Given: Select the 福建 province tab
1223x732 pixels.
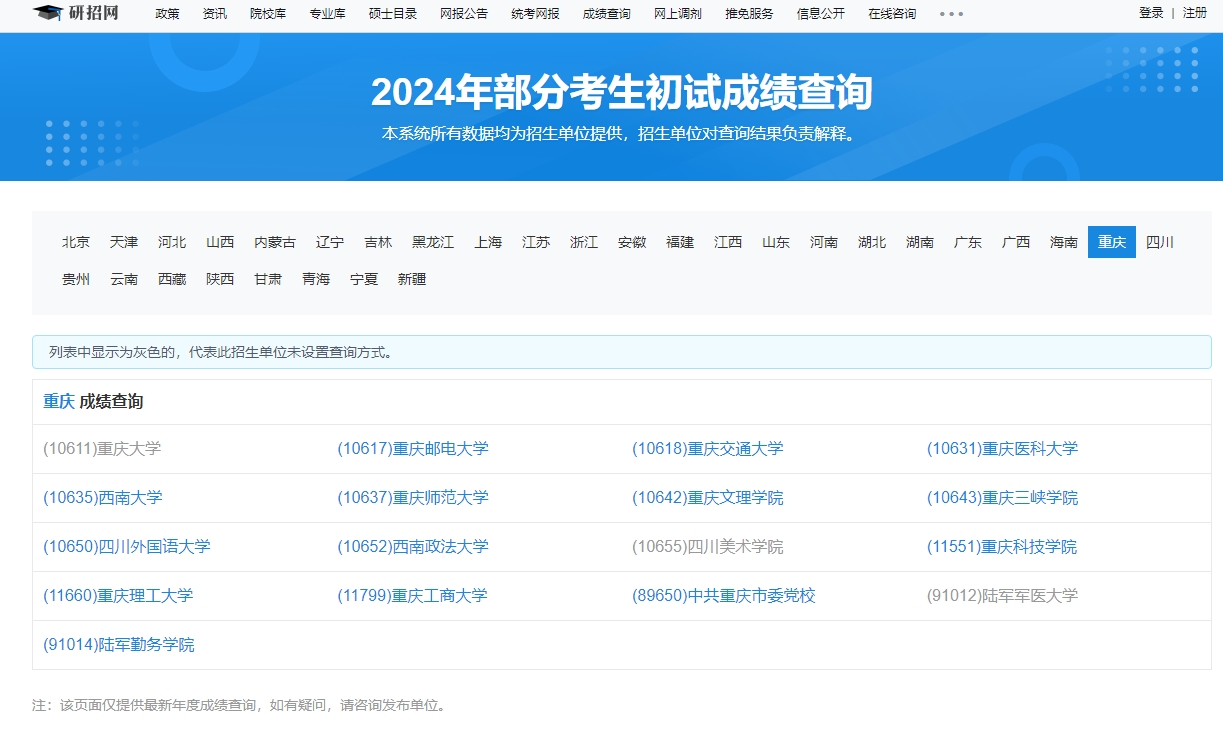Looking at the screenshot, I should 680,242.
